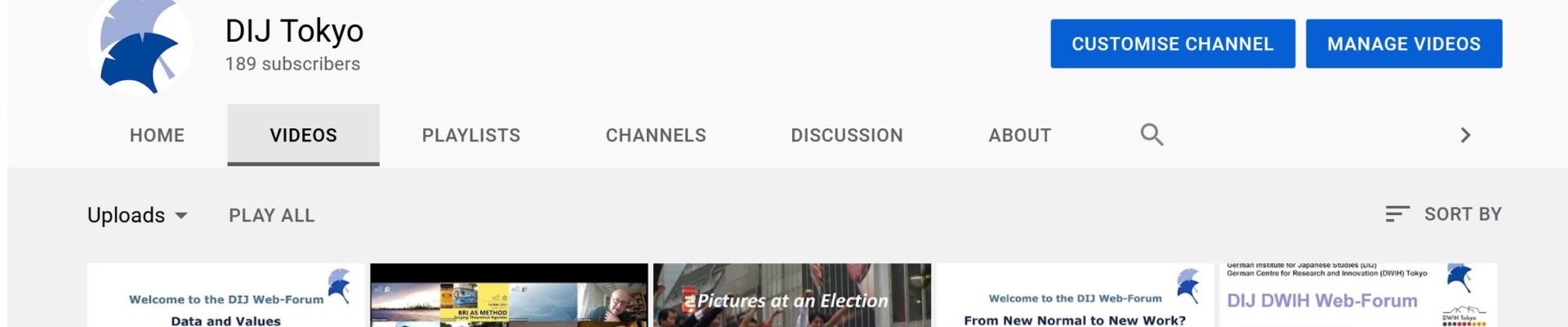Open the Playlists tab
Screen dimensions: 1568x327
coord(471,135)
